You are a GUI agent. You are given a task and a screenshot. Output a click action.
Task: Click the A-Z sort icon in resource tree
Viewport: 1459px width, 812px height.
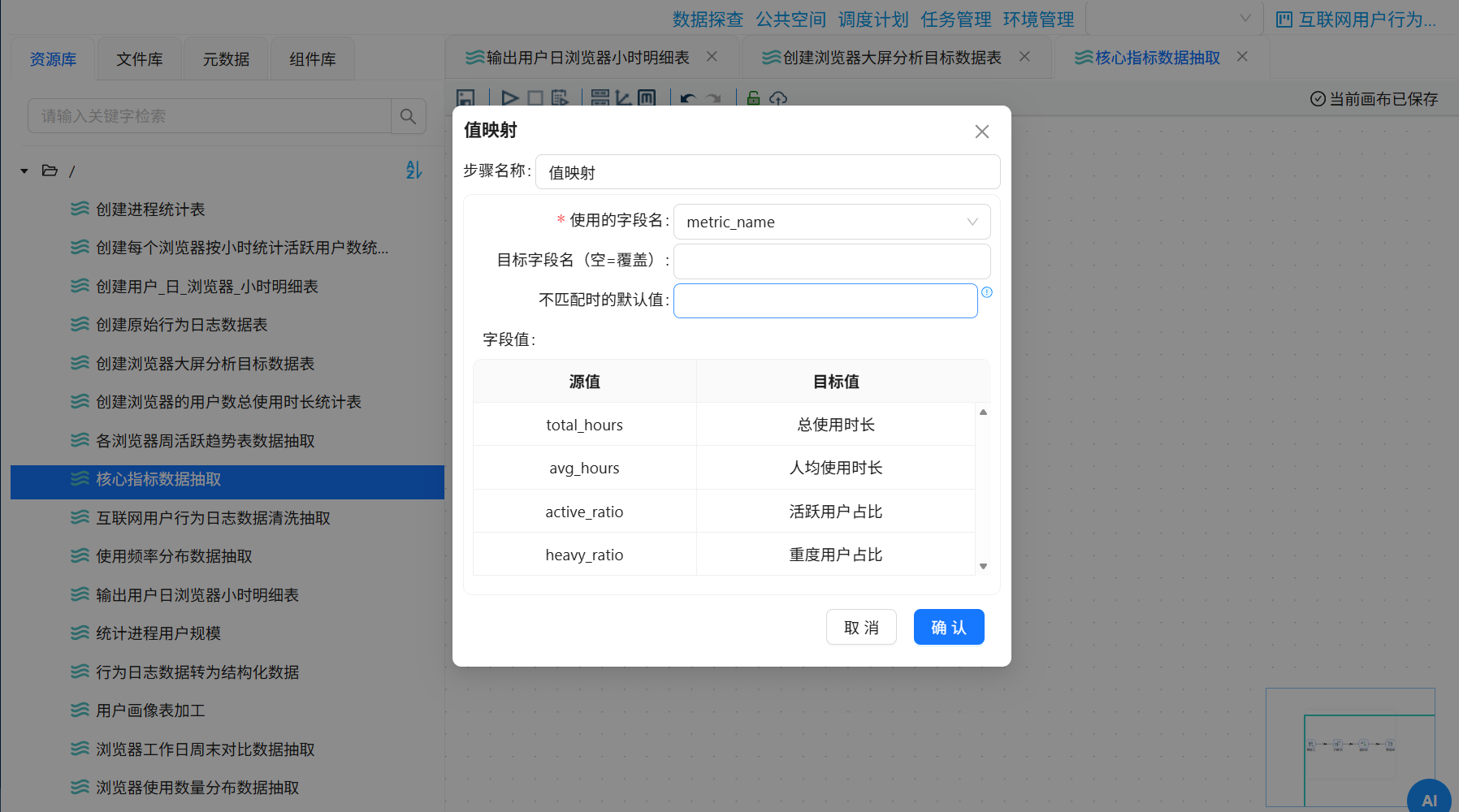[414, 170]
